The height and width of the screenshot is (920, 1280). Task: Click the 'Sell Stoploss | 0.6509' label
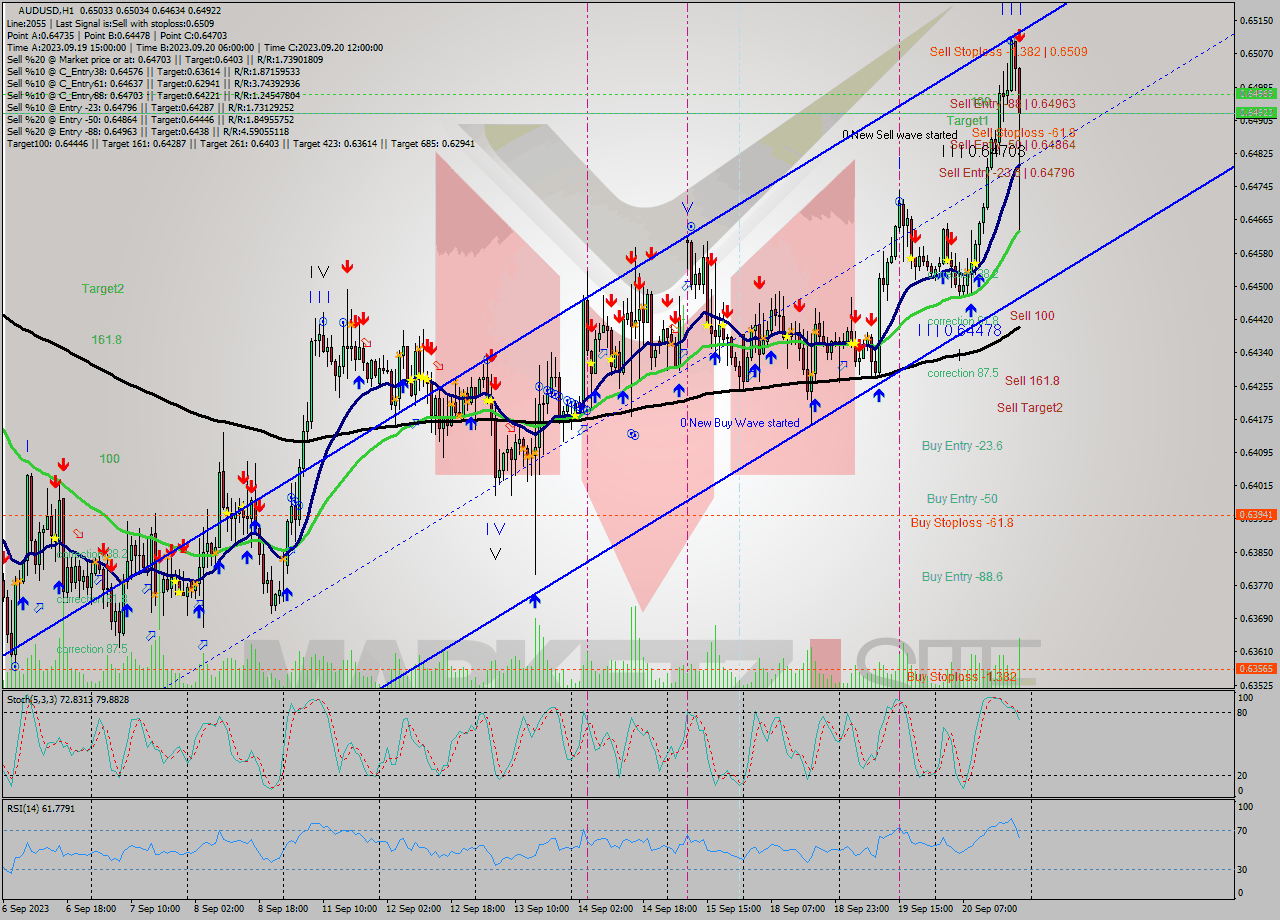1008,52
